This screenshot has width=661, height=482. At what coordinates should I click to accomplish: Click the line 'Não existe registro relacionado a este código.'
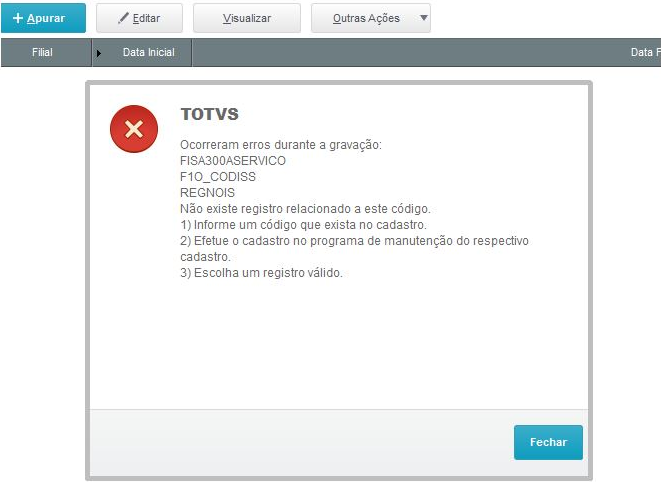pos(305,209)
